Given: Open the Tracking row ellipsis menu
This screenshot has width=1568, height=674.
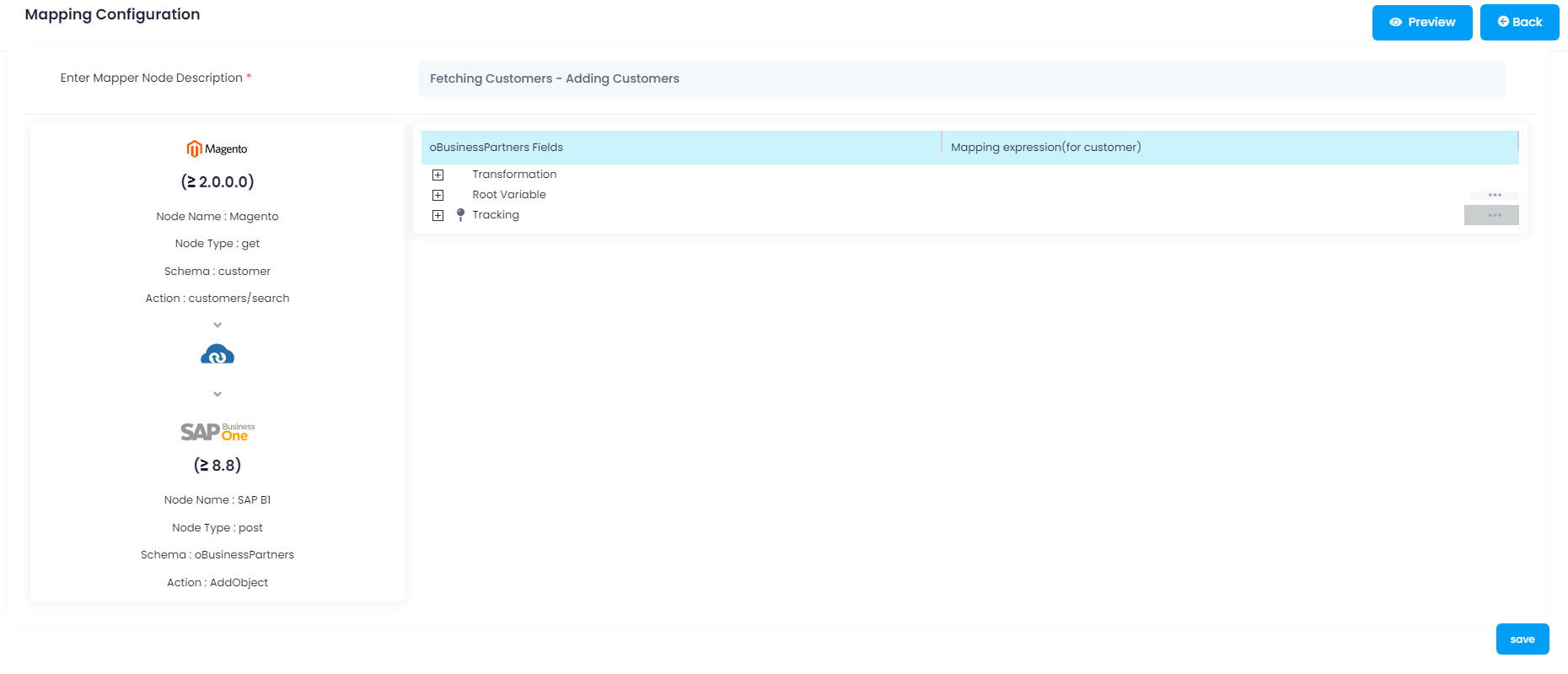Looking at the screenshot, I should pyautogui.click(x=1490, y=215).
